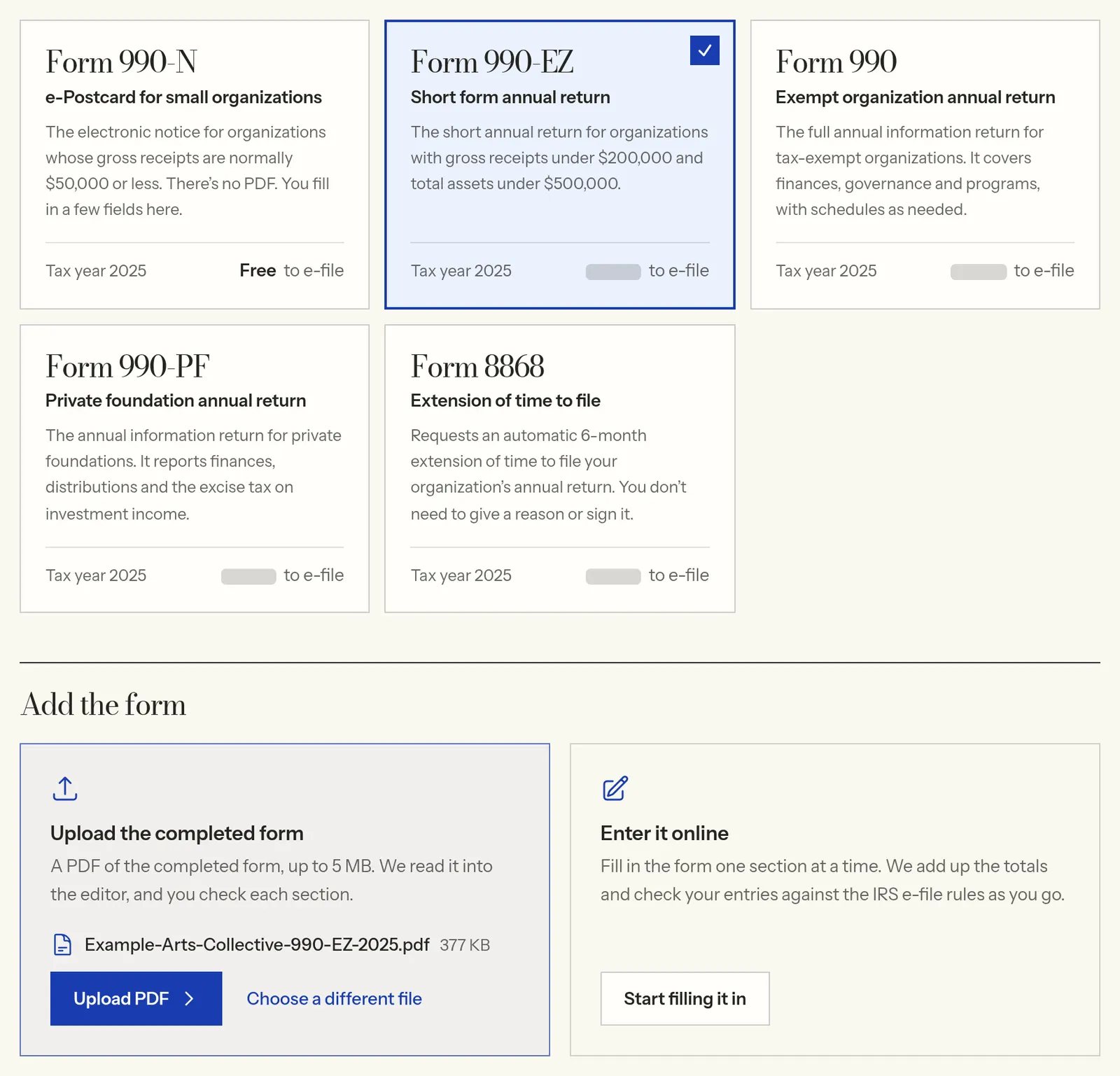Click the Upload PDF button
Viewport: 1120px width, 1076px height.
pos(136,998)
